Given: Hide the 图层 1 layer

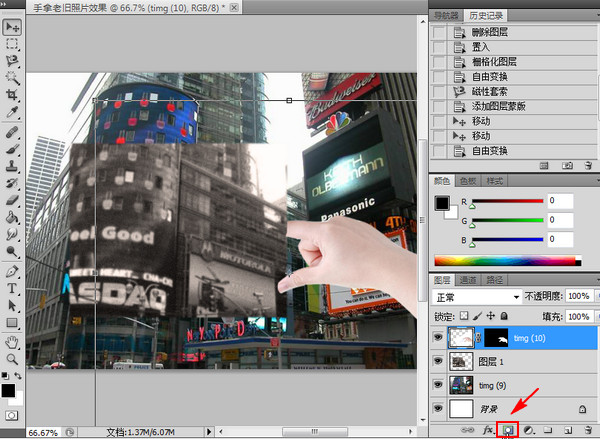Looking at the screenshot, I should (x=438, y=361).
